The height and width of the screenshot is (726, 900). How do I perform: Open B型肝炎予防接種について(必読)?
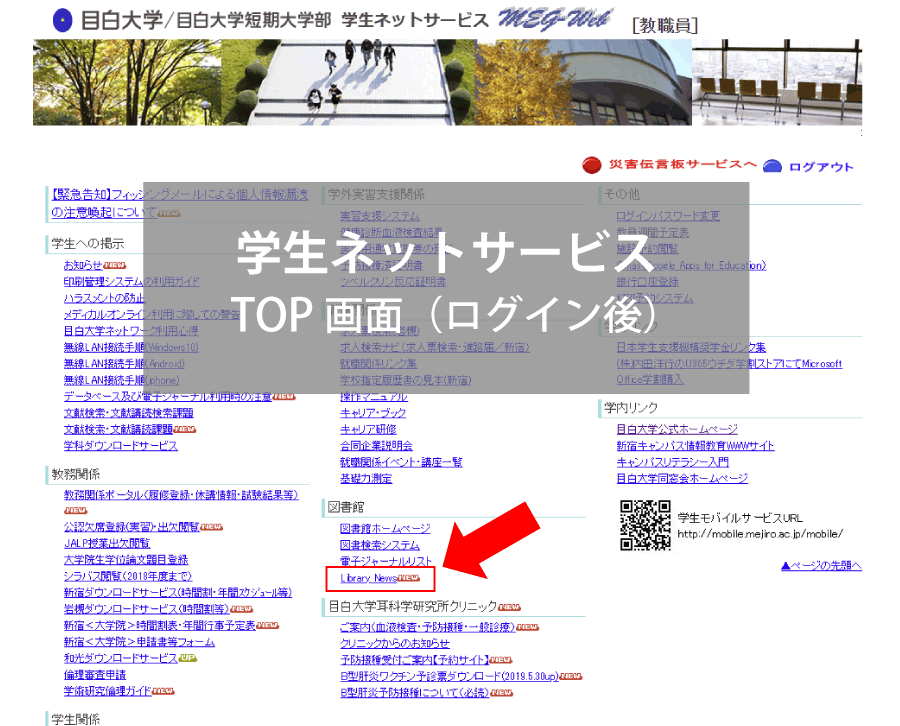(x=414, y=693)
